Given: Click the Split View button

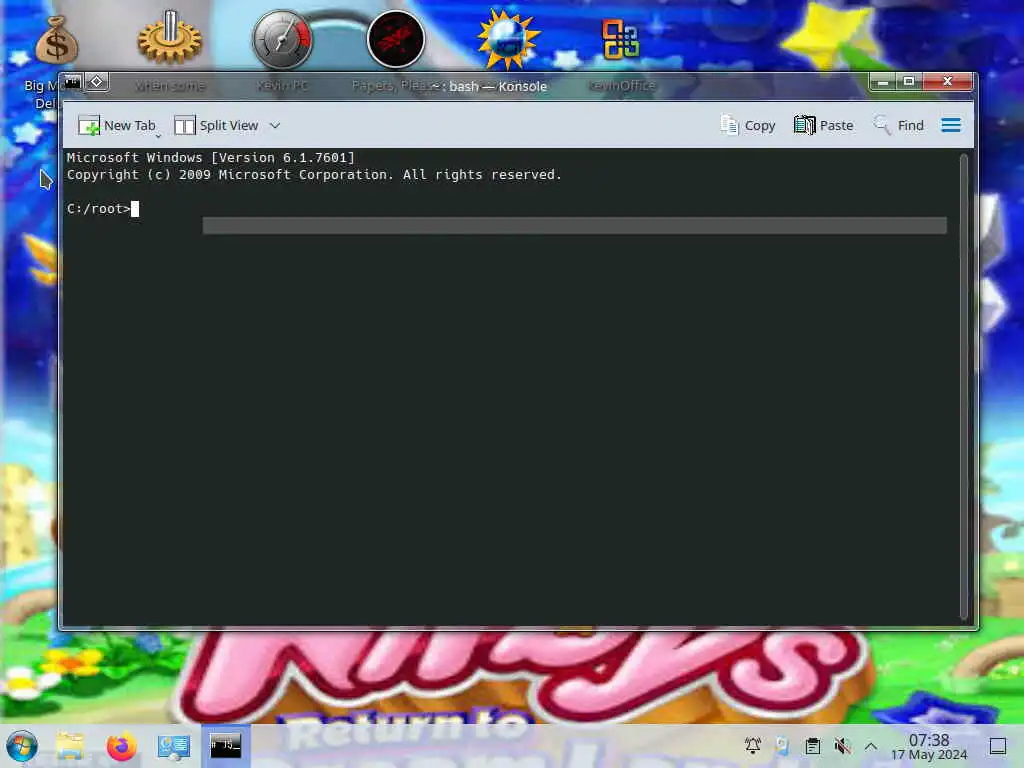Looking at the screenshot, I should (x=217, y=125).
